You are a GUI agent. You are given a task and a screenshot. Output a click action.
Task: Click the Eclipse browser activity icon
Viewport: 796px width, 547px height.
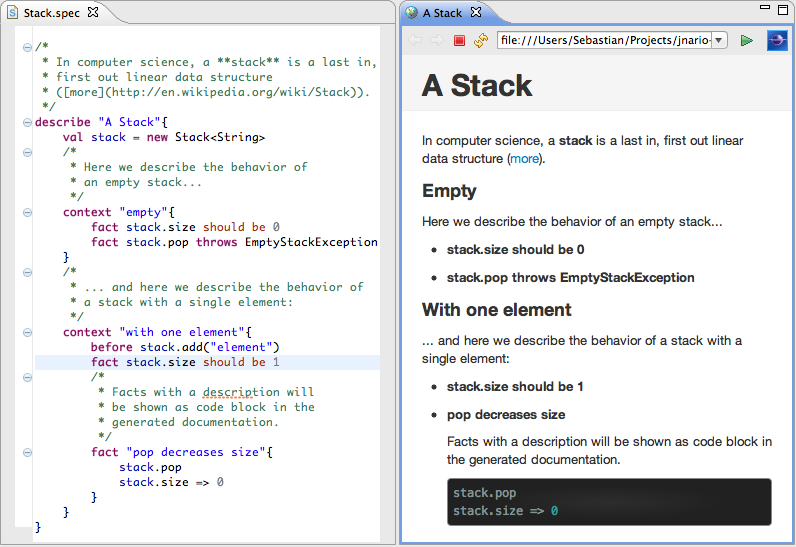coord(777,40)
